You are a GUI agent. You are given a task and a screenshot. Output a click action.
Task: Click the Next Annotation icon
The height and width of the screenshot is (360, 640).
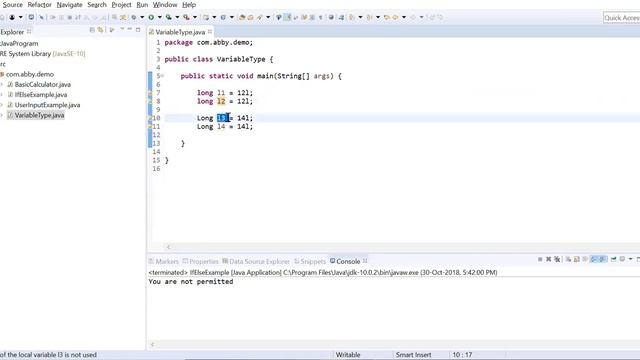(x=352, y=17)
